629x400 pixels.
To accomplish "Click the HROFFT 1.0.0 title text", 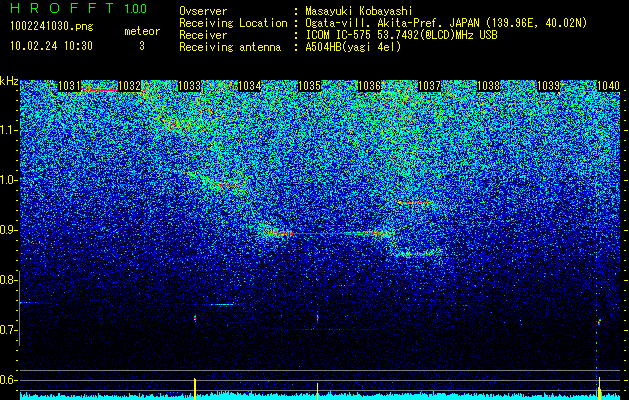I will [x=79, y=8].
